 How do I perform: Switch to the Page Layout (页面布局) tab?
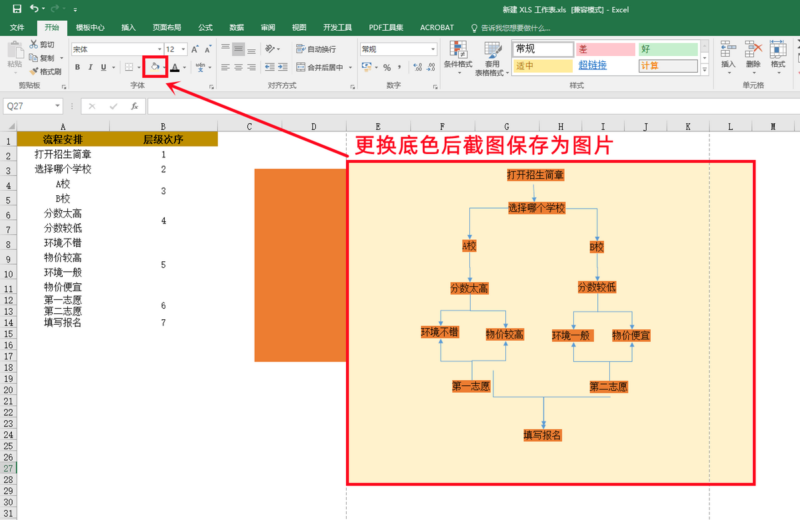[x=167, y=28]
